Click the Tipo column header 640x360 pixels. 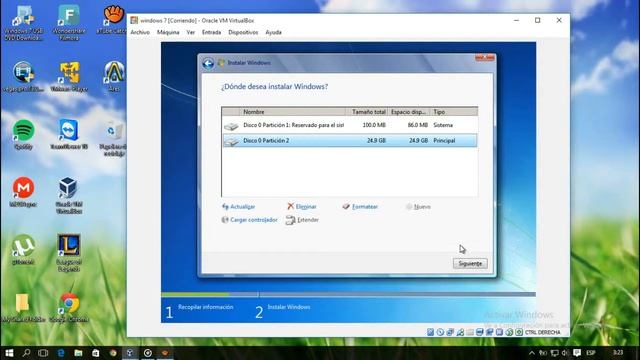[x=454, y=112]
